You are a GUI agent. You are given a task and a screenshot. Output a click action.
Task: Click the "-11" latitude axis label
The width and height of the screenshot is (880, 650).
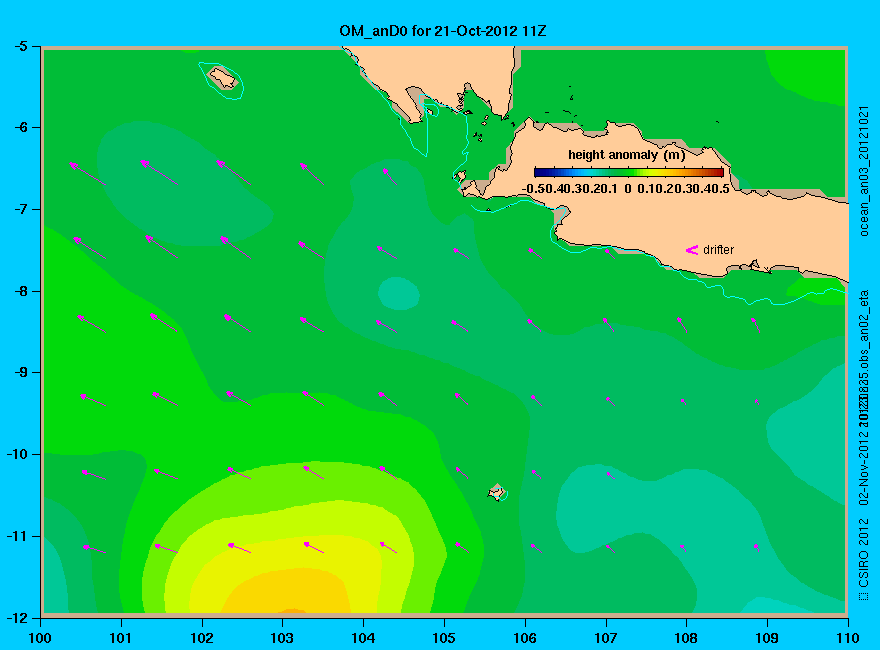[17, 536]
